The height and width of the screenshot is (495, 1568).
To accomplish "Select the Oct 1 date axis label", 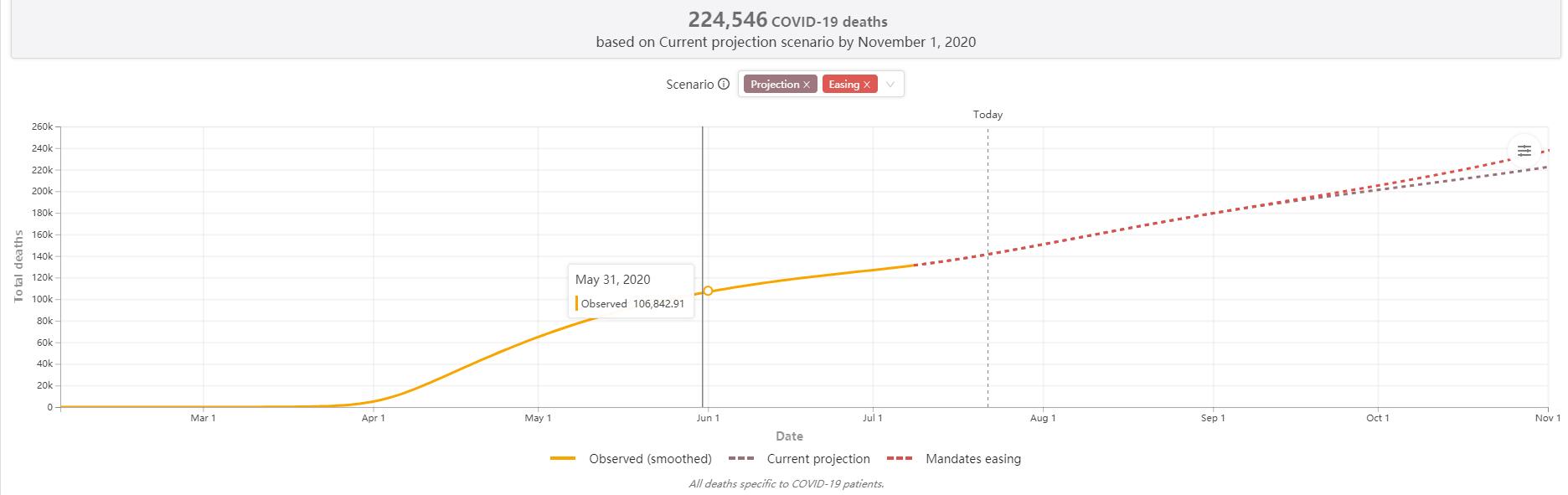I will tap(1378, 418).
